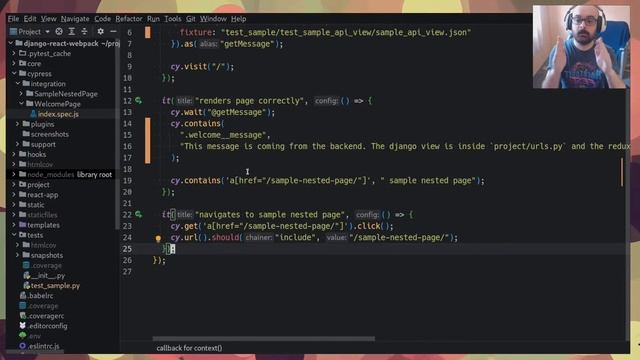This screenshot has height=360, width=640.
Task: Open the Tools menu
Action: point(173,19)
